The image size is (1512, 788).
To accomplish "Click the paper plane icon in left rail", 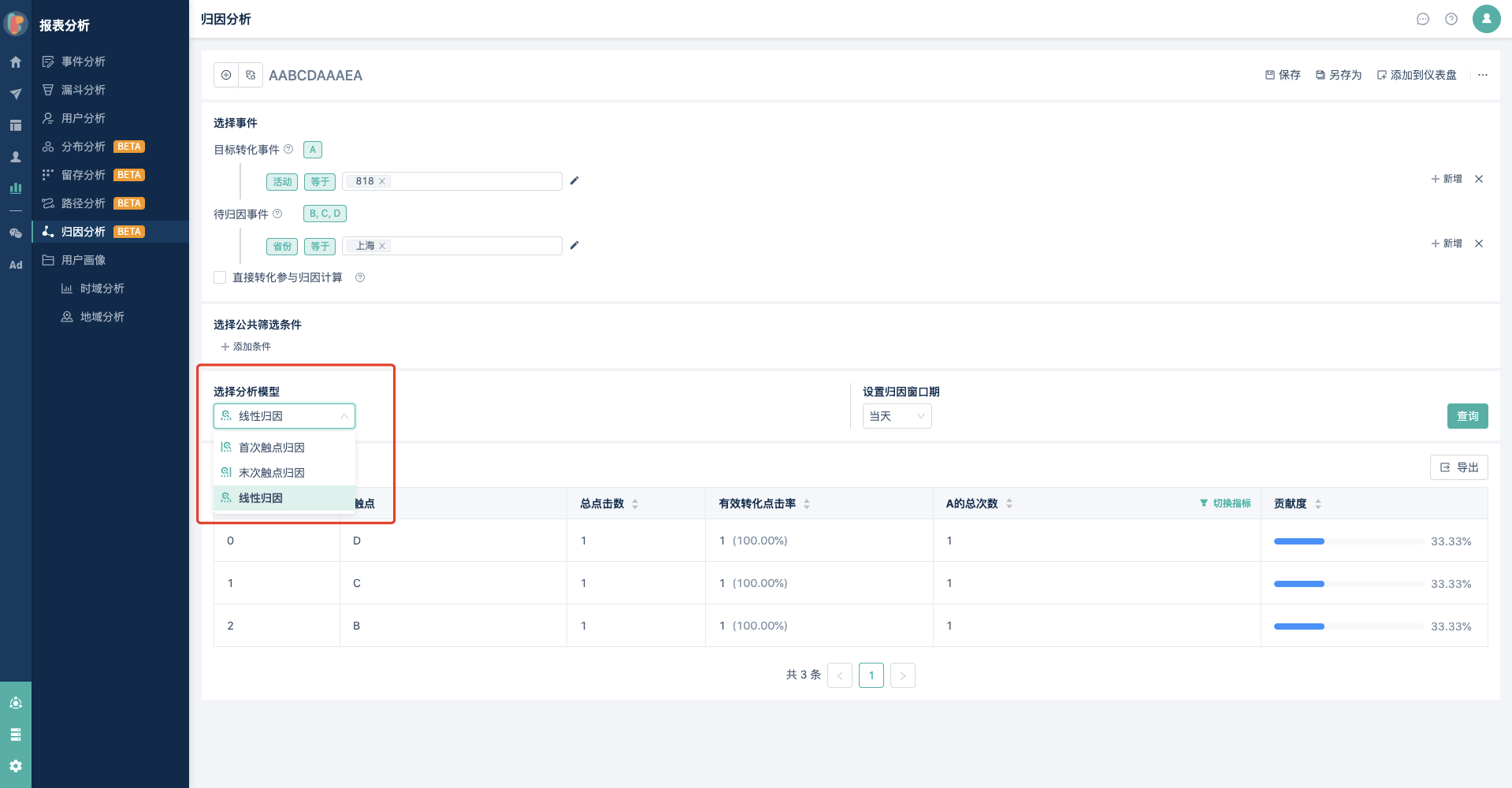I will pos(16,94).
